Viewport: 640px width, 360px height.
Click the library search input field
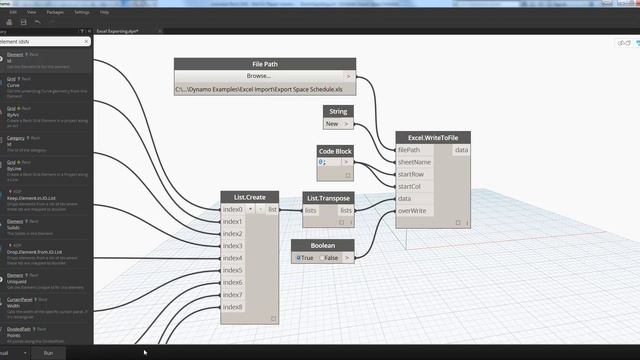(41, 42)
